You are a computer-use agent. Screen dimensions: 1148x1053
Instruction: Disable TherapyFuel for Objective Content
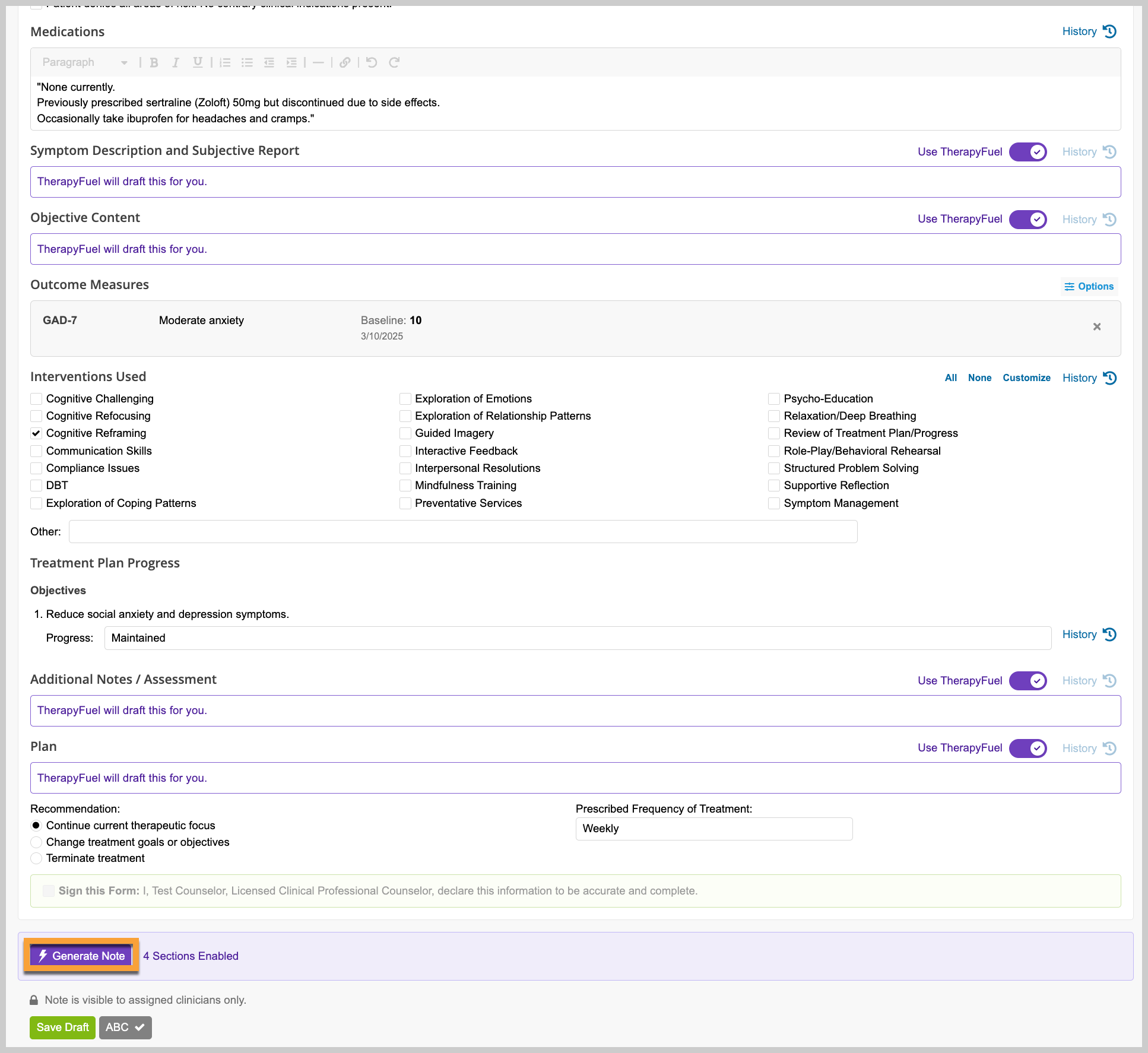pos(1028,219)
